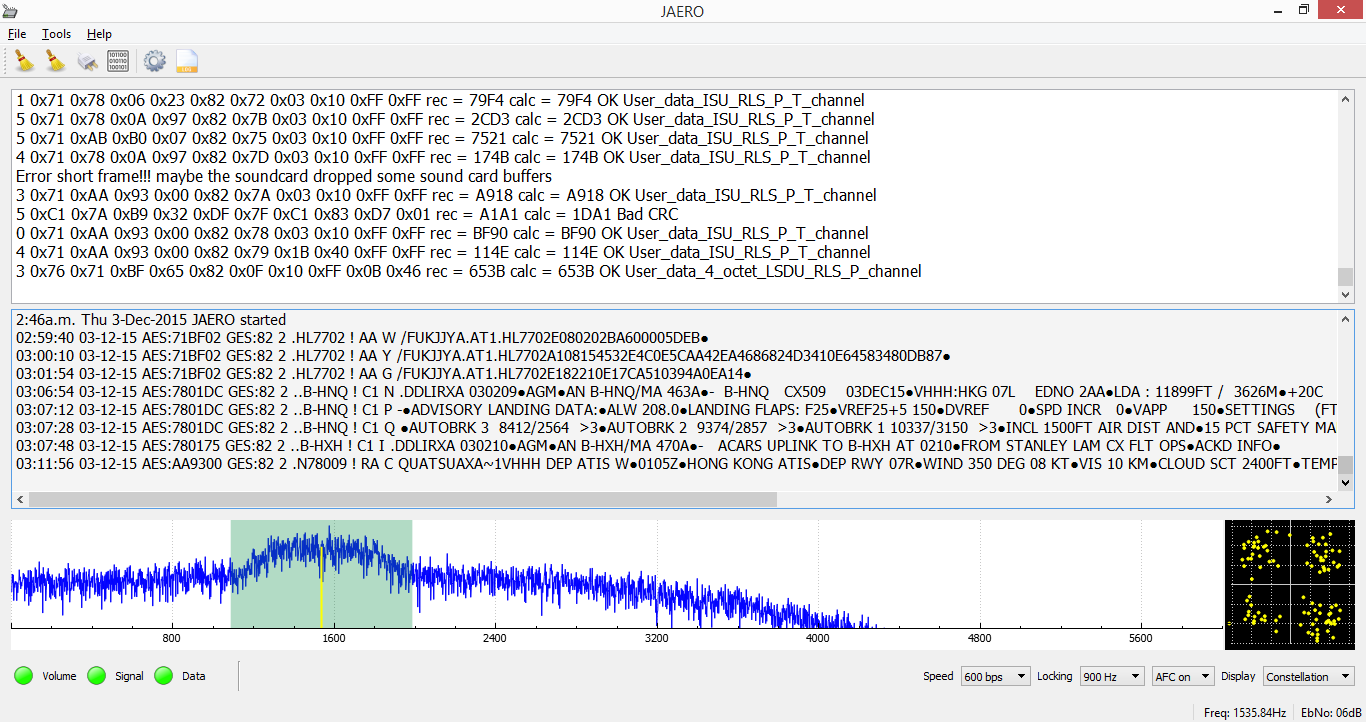Click the 3200 label on spectrum axis
The width and height of the screenshot is (1366, 722).
(x=657, y=638)
